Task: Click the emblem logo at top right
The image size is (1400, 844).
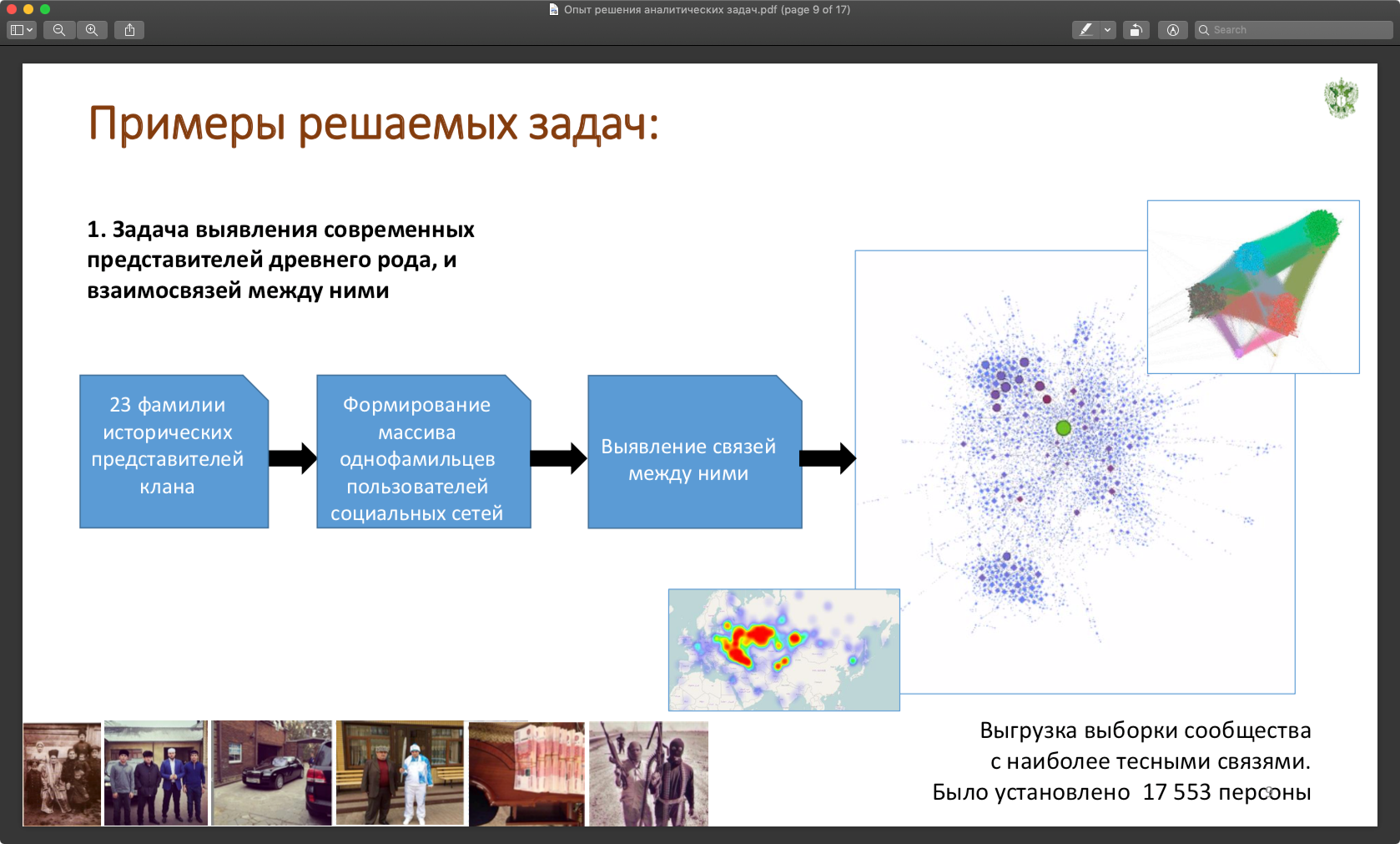Action: pyautogui.click(x=1341, y=98)
